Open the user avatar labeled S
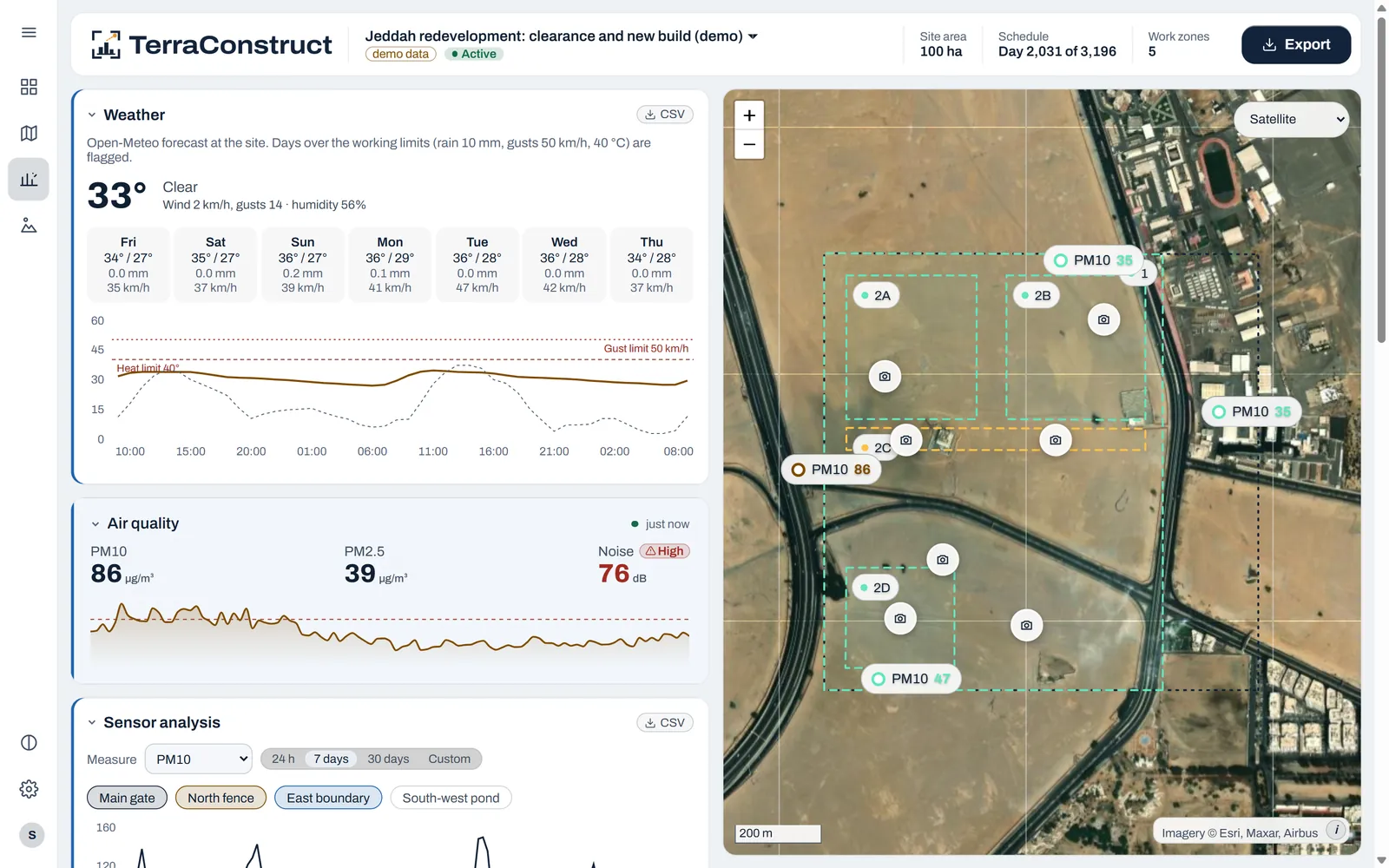The height and width of the screenshot is (868, 1389). pyautogui.click(x=32, y=835)
